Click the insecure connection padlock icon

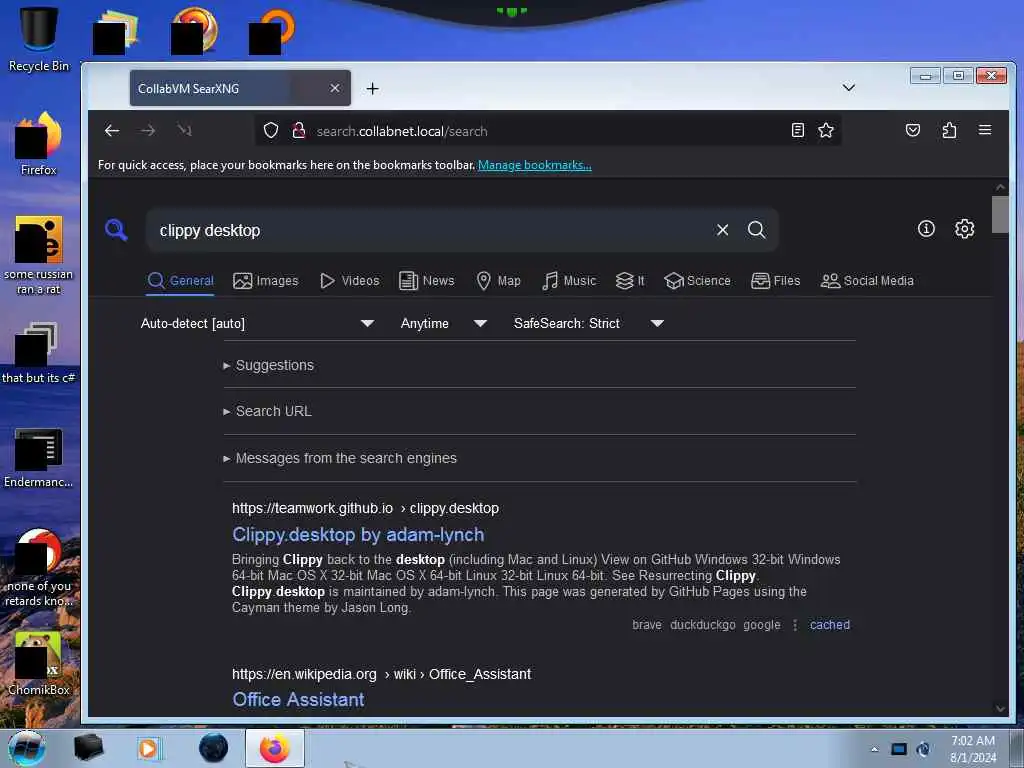298,131
